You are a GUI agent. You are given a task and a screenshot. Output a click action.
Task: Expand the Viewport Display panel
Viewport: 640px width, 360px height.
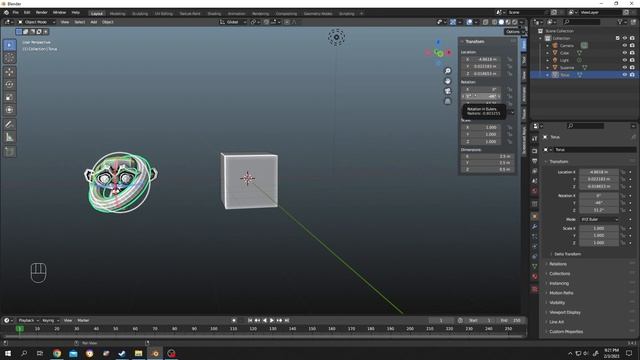click(564, 312)
